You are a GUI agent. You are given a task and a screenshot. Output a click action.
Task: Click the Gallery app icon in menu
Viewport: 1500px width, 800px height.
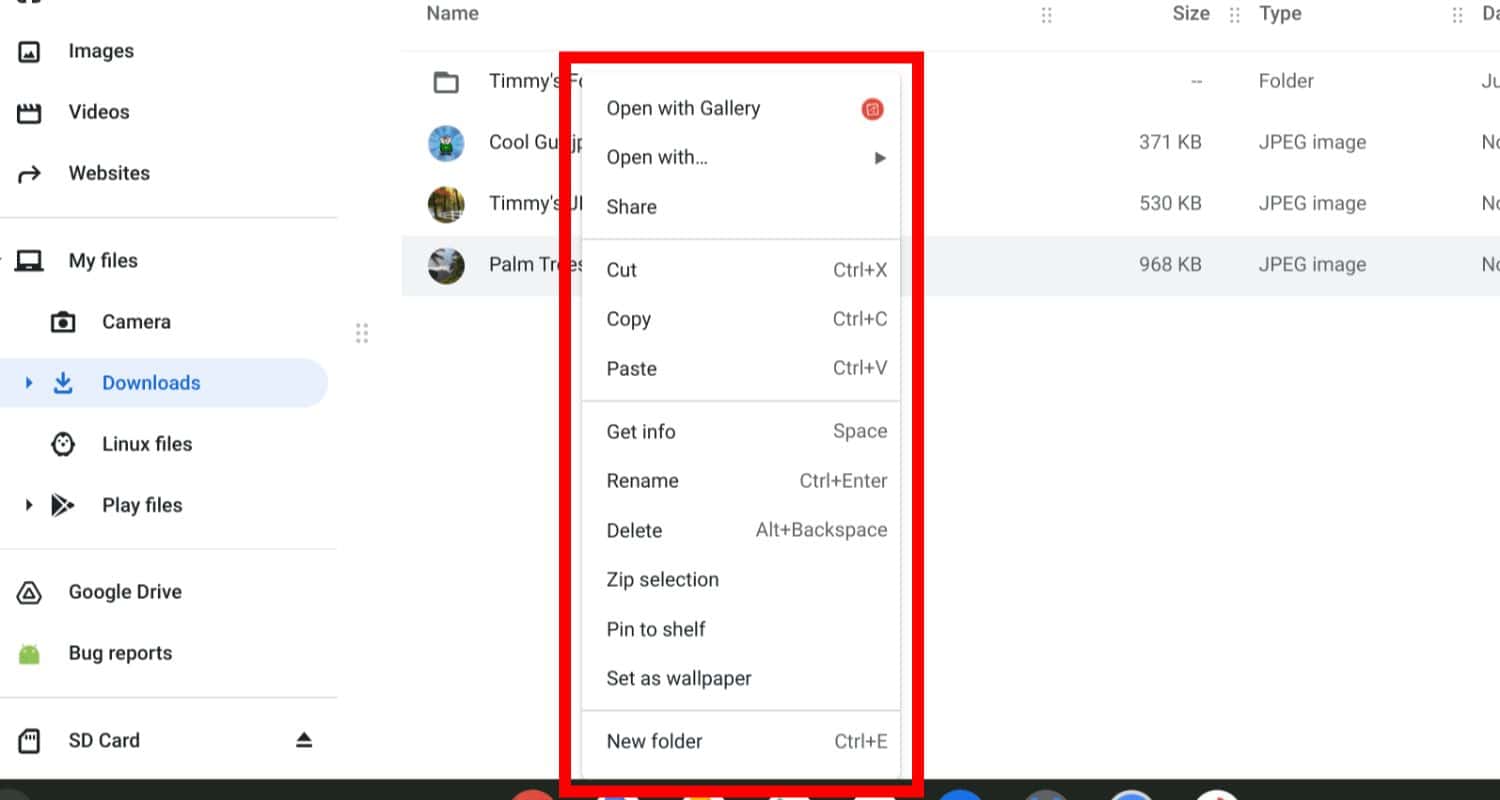coord(872,109)
